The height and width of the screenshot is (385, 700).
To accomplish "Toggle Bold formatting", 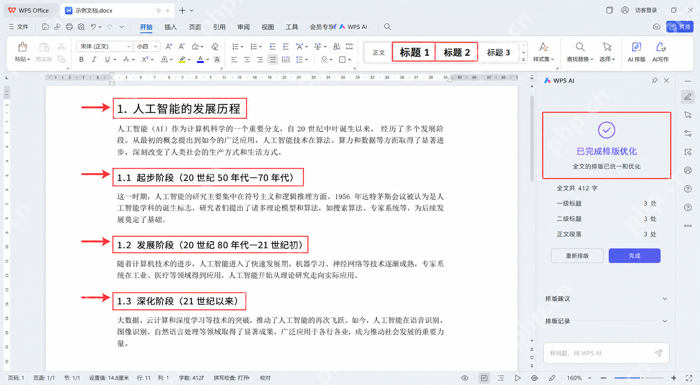I will (81, 59).
